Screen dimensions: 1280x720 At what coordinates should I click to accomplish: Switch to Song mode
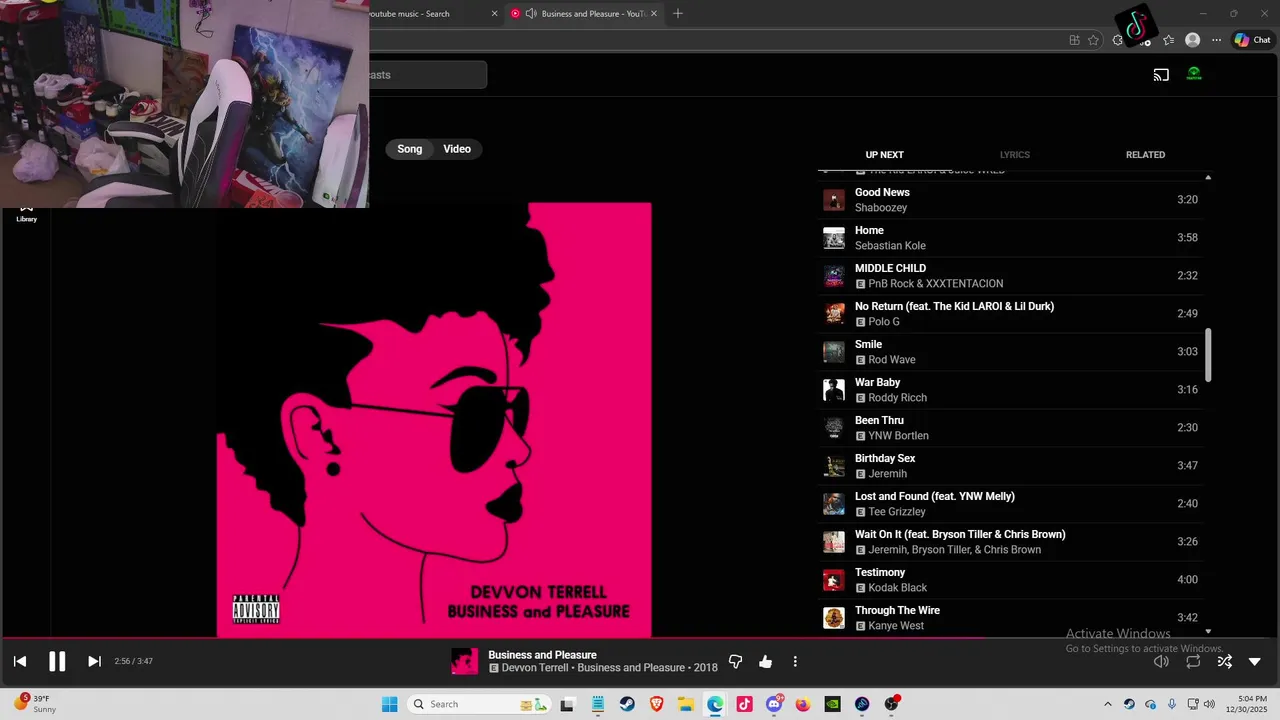(410, 149)
